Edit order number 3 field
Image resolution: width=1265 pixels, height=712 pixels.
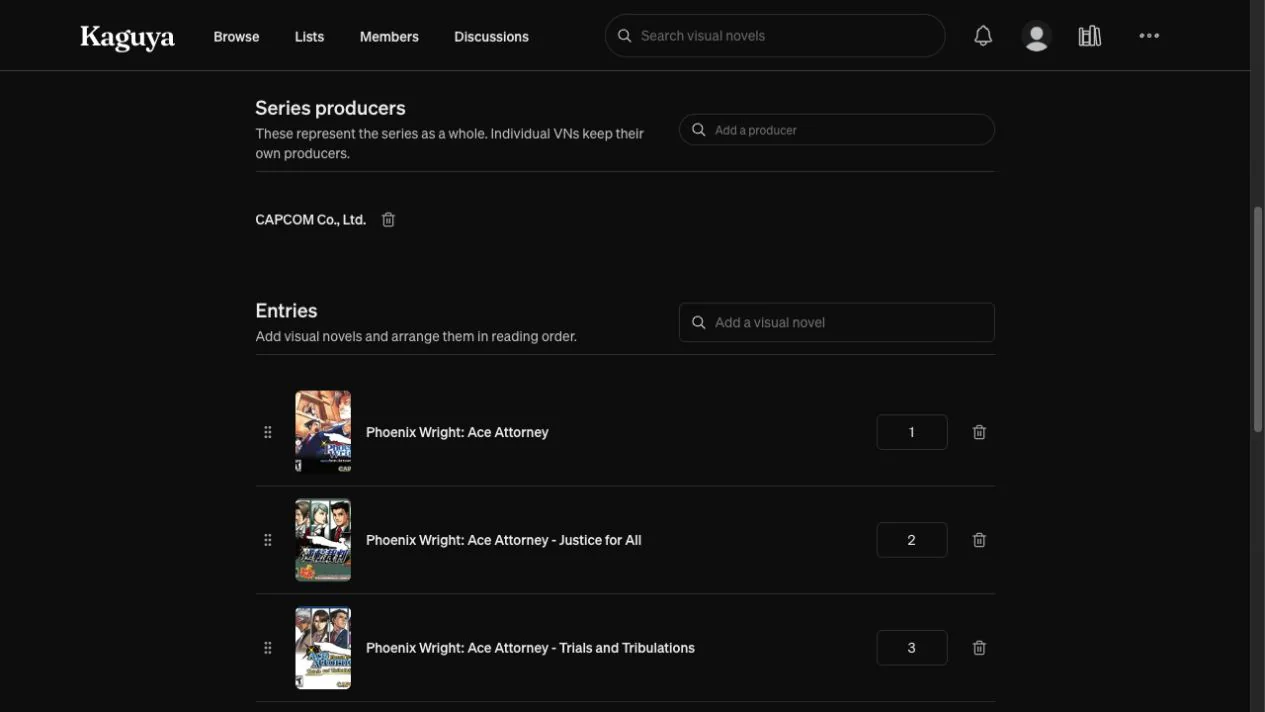click(x=912, y=648)
